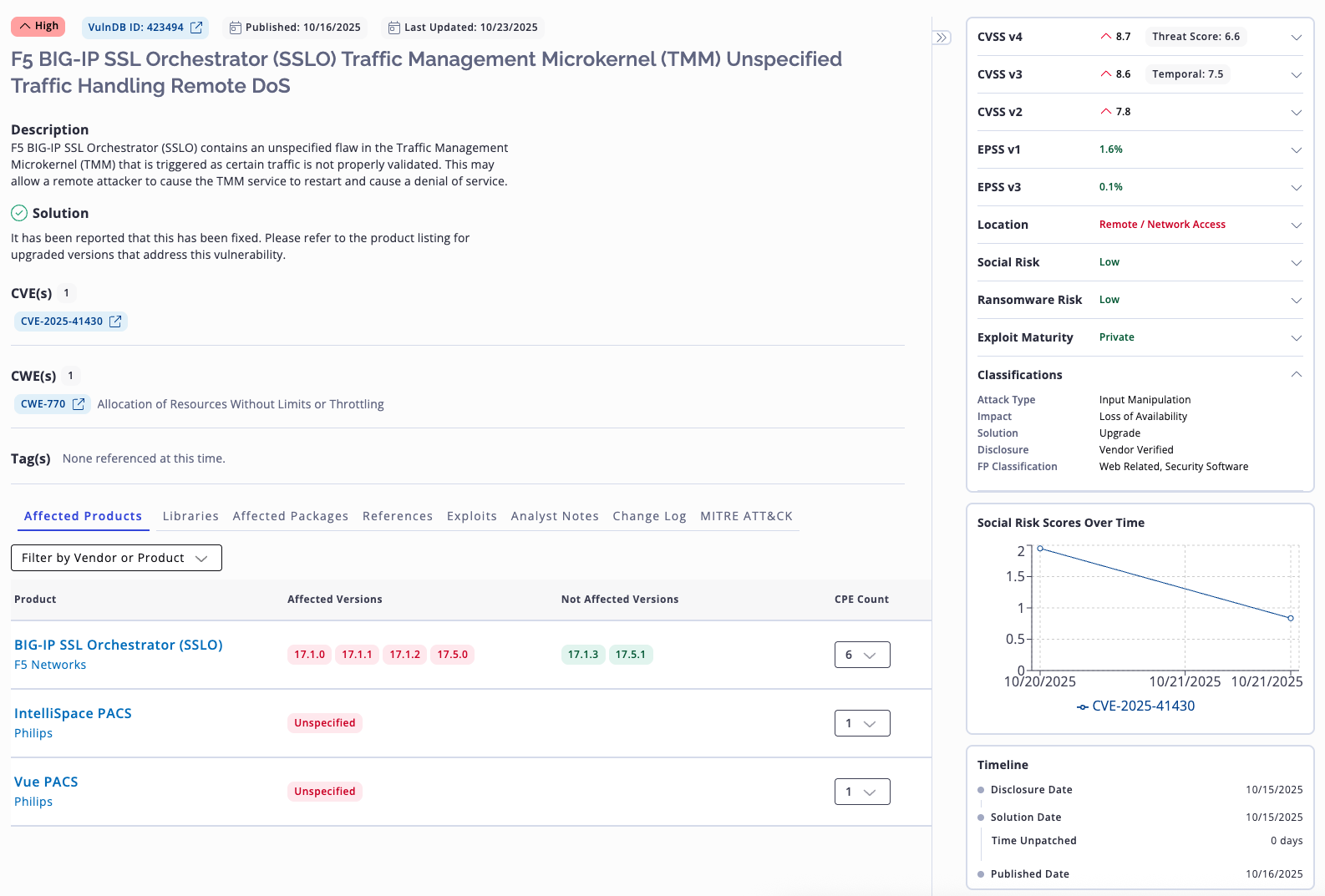Image resolution: width=1325 pixels, height=896 pixels.
Task: Collapse the right panel with double-chevron icon
Action: (x=942, y=38)
